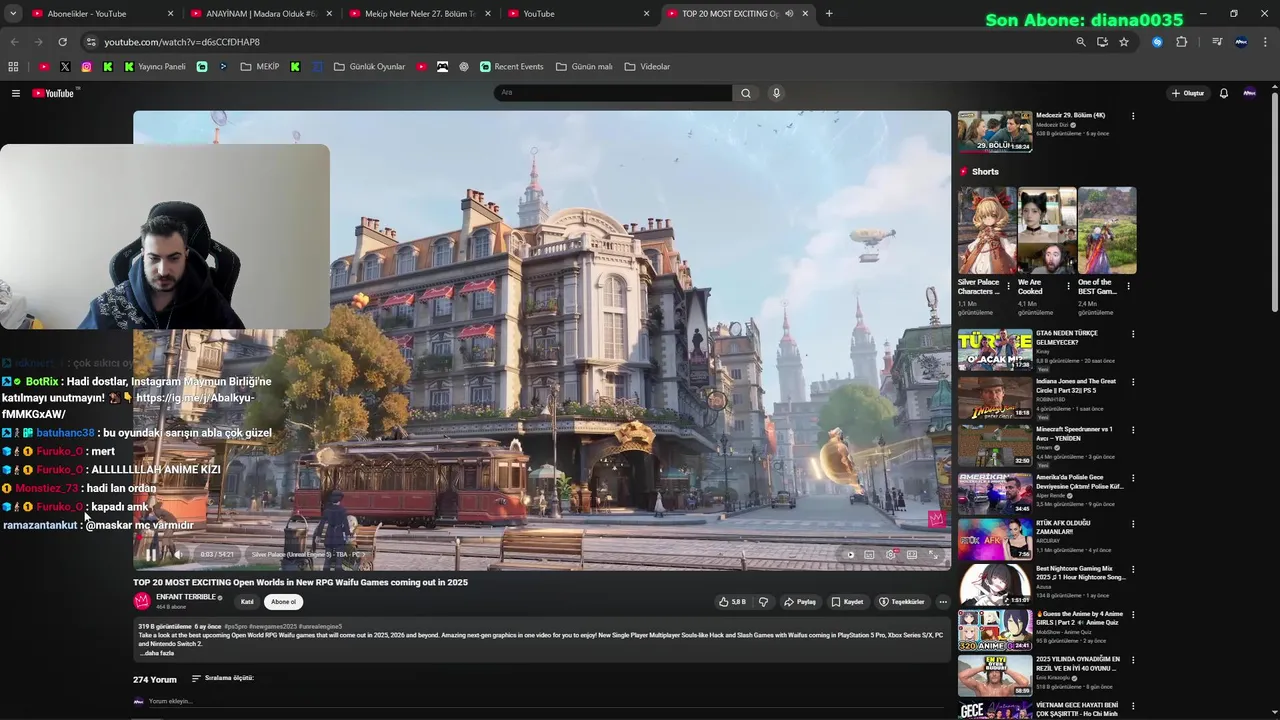Click the install app icon in address bar

[1102, 42]
